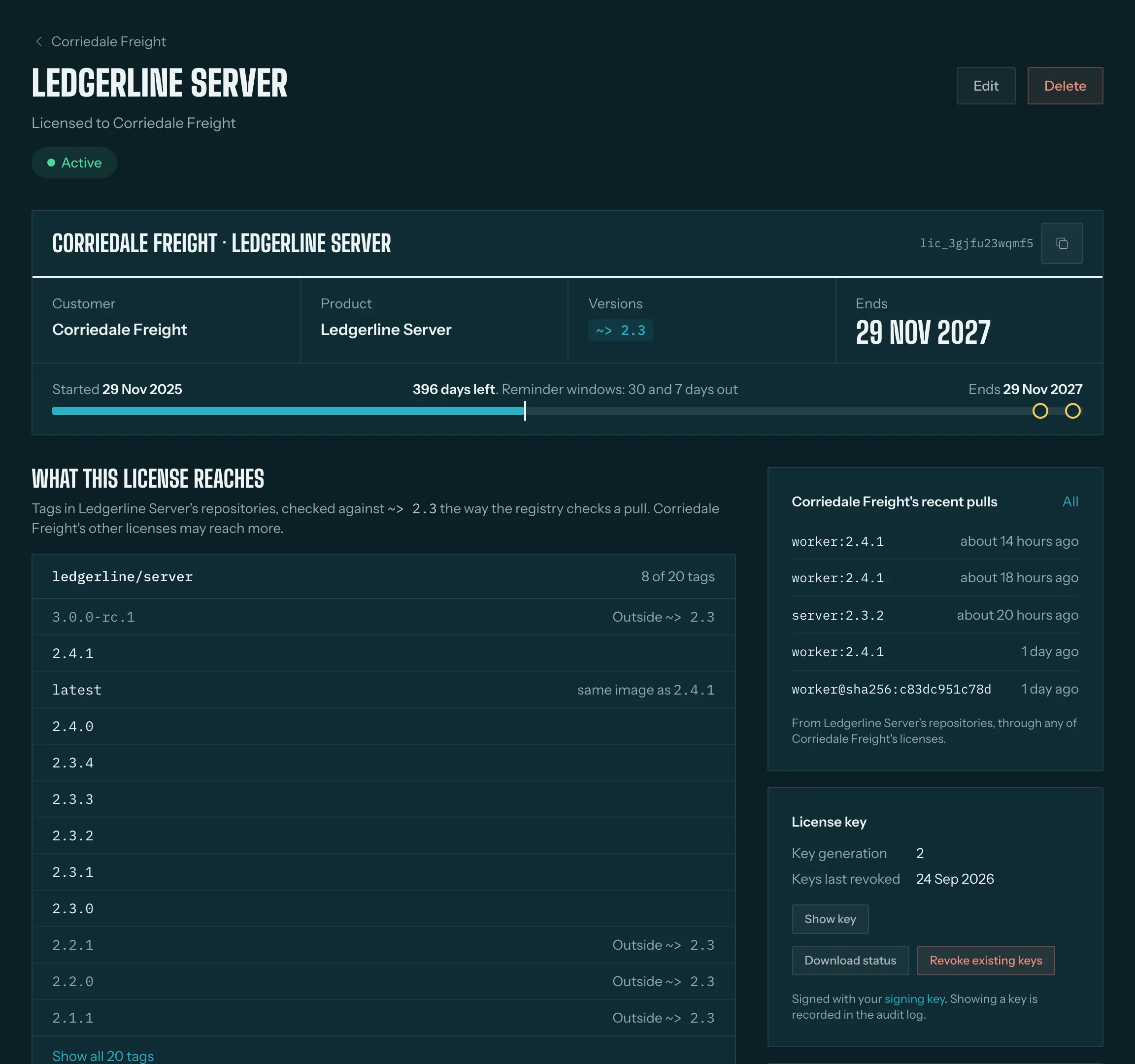
Task: Select tag 2.3.1
Action: (x=384, y=872)
